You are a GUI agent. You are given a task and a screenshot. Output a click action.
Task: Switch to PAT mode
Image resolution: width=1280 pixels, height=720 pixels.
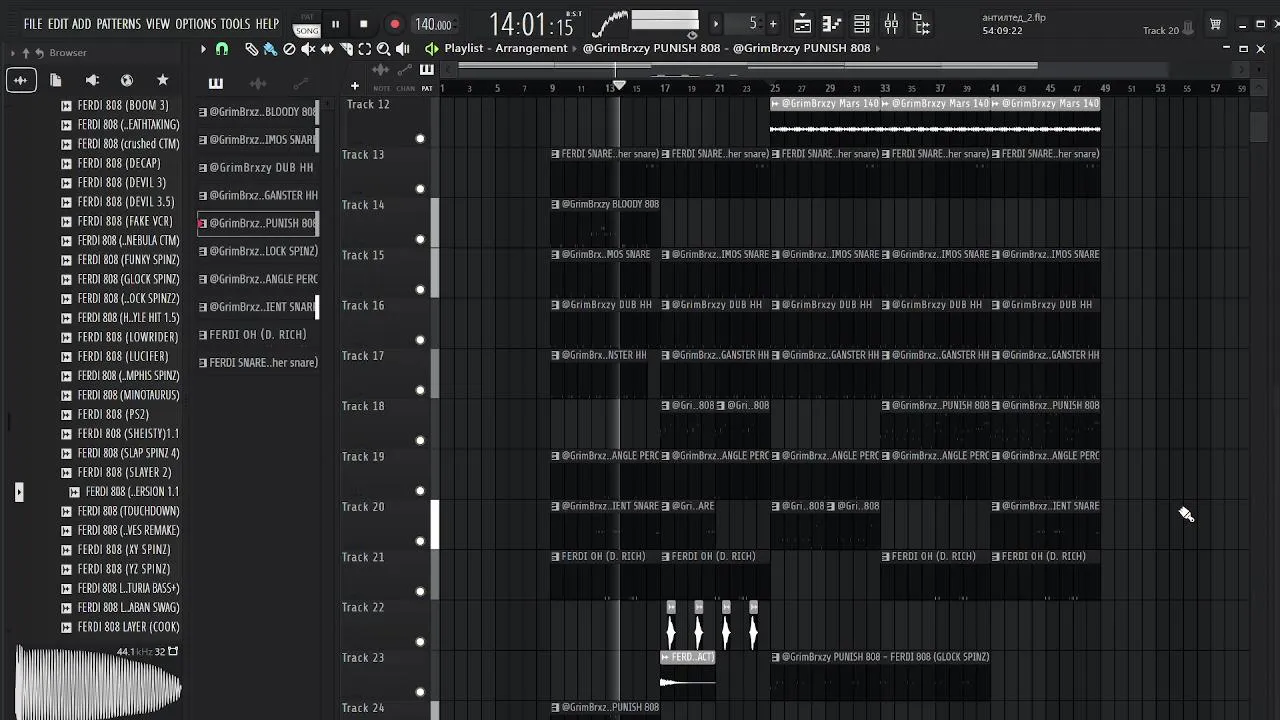(x=307, y=18)
